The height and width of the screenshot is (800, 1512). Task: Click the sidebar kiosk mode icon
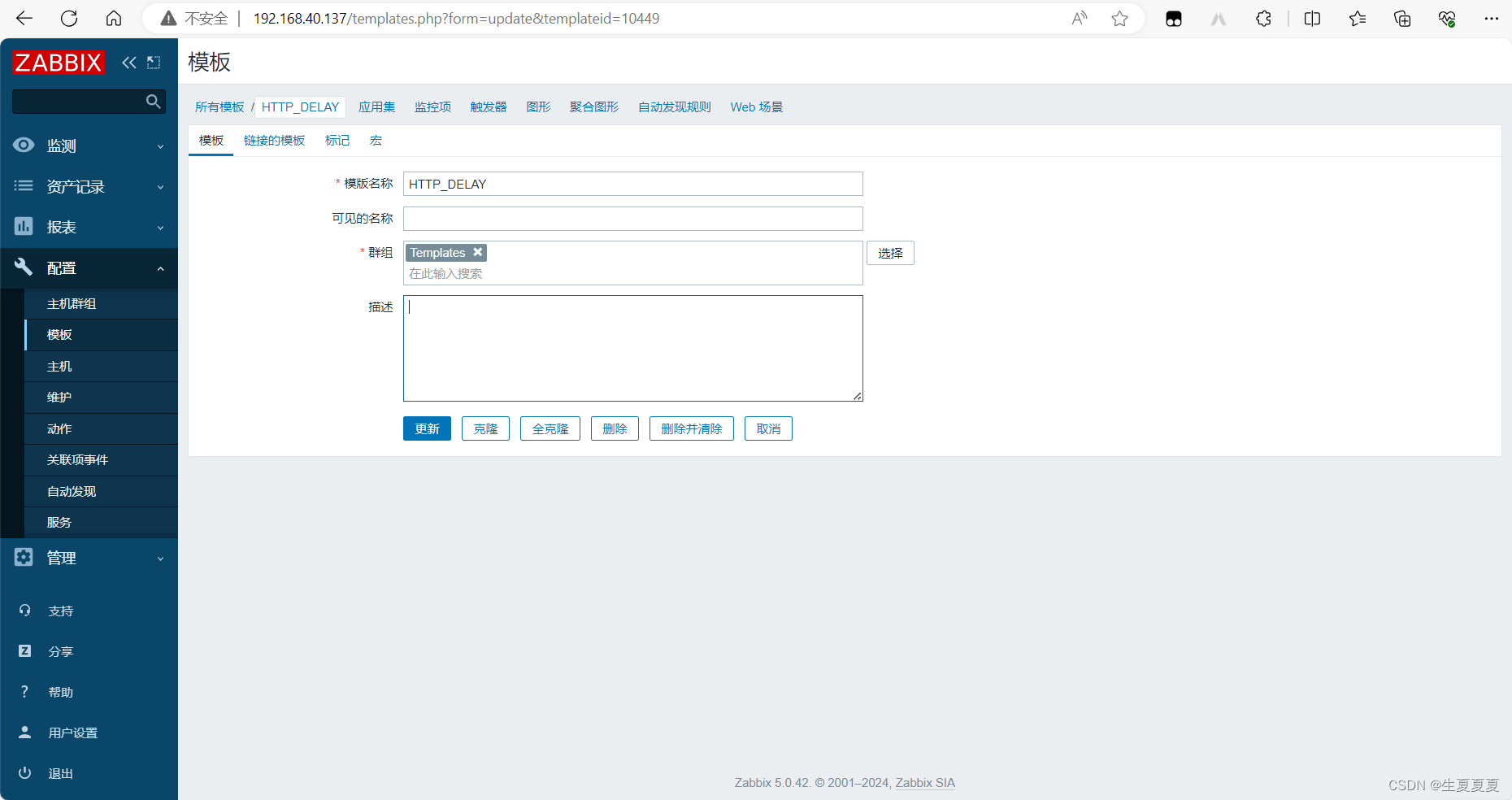coord(154,63)
